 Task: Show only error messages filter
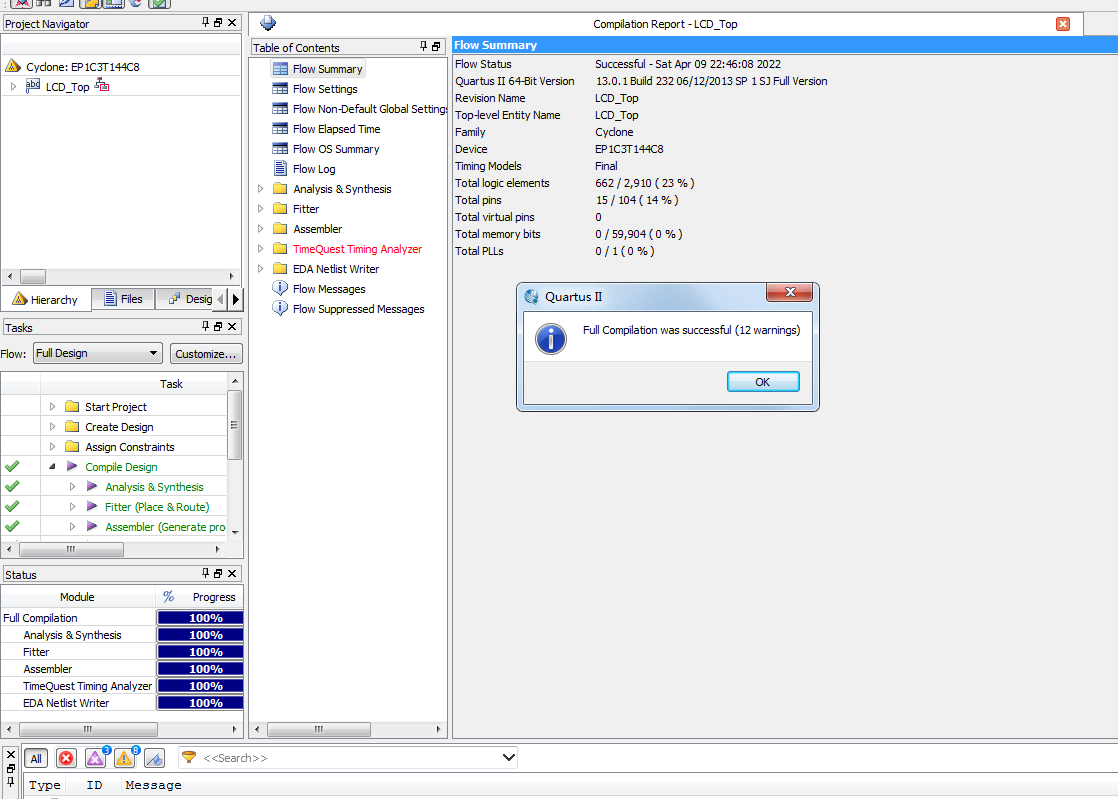click(x=66, y=759)
